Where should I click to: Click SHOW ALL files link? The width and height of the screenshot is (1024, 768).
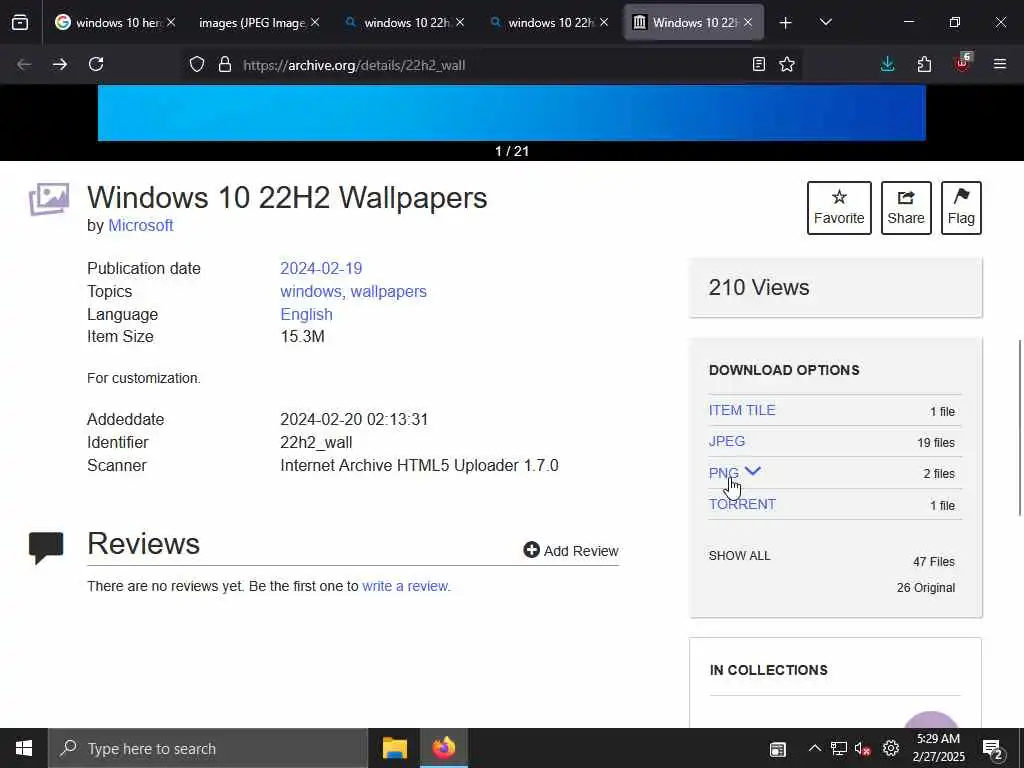click(739, 556)
